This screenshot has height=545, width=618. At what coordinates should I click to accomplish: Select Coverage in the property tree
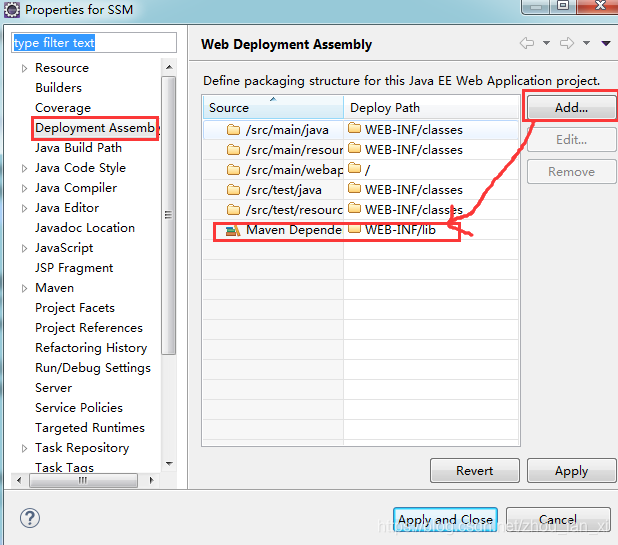pos(63,108)
